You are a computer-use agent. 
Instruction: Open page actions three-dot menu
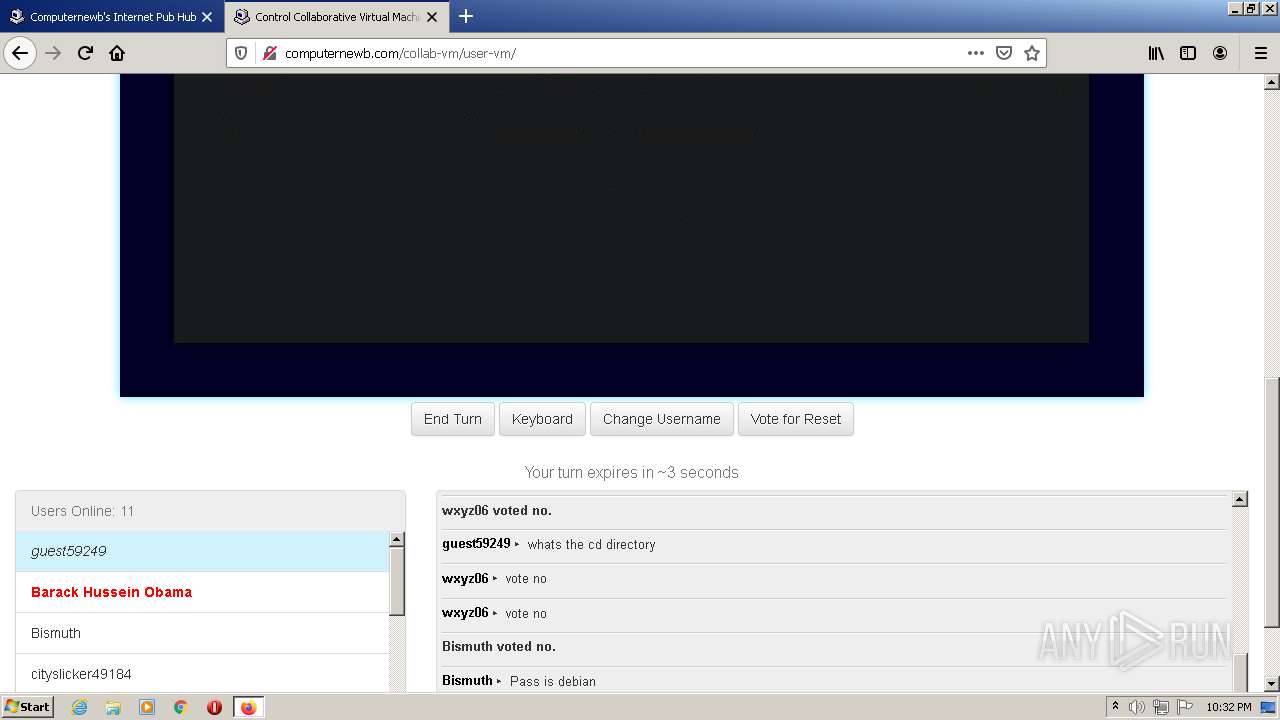(976, 53)
